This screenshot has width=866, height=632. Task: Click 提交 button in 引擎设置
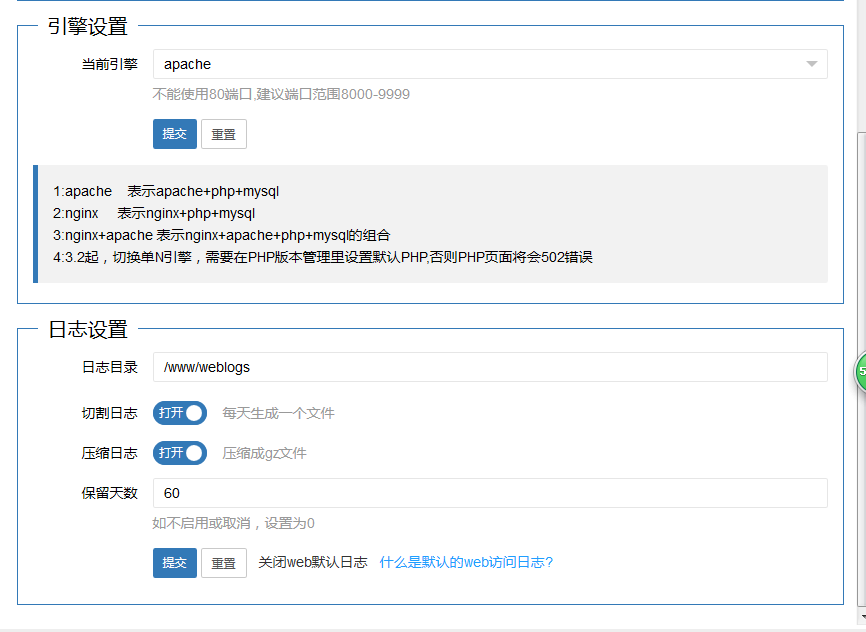[x=175, y=134]
